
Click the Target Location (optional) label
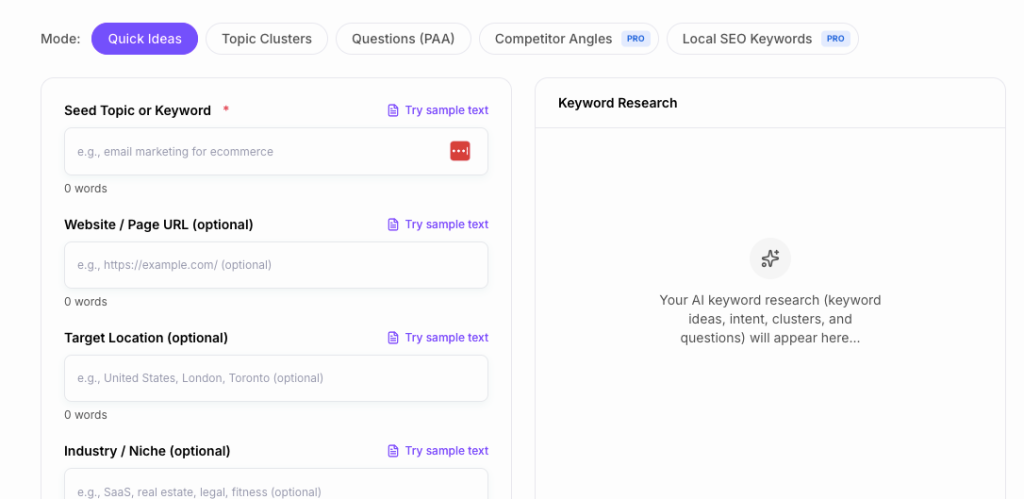pos(146,338)
